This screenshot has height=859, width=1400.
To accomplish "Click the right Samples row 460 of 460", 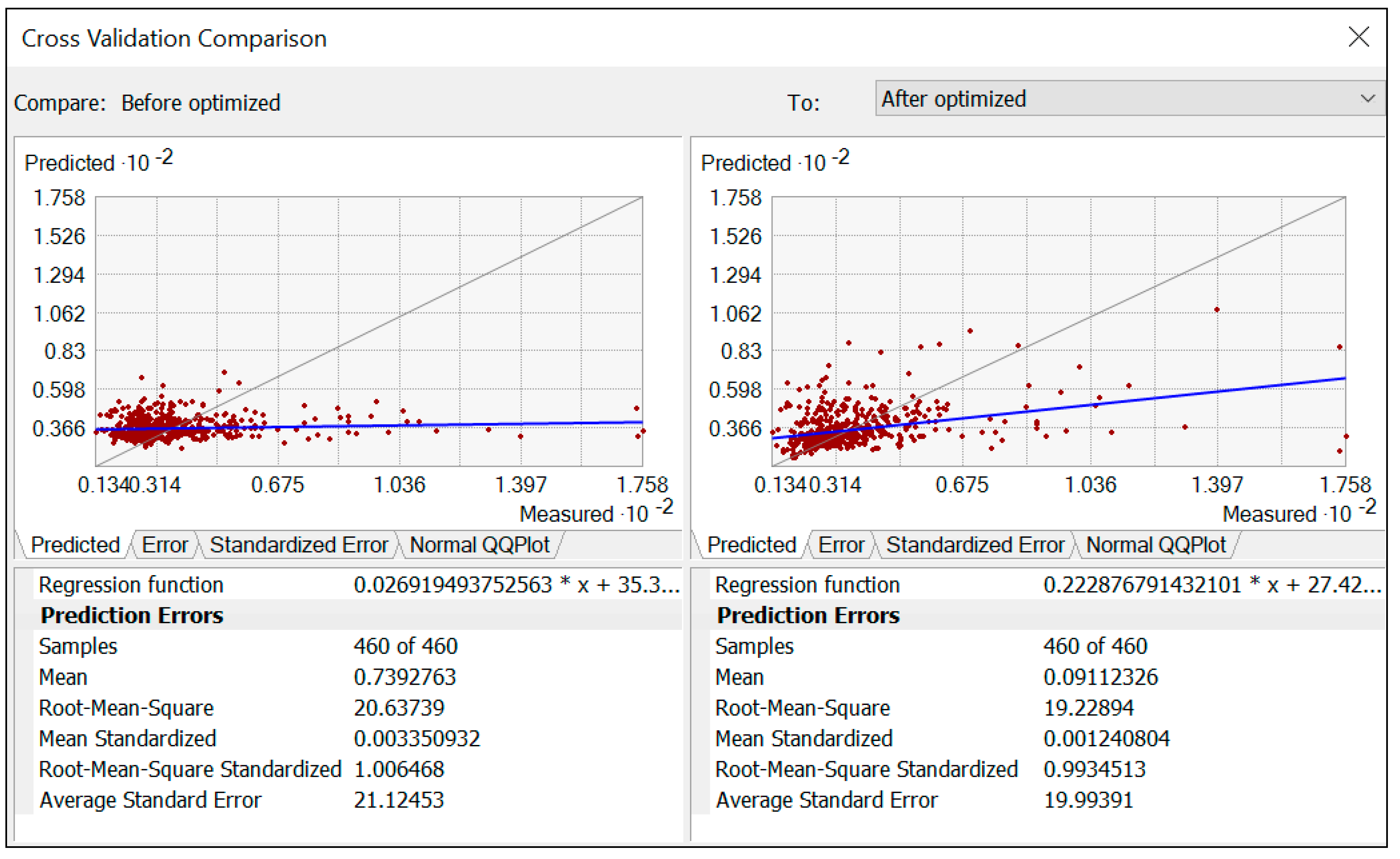I will (x=1095, y=646).
